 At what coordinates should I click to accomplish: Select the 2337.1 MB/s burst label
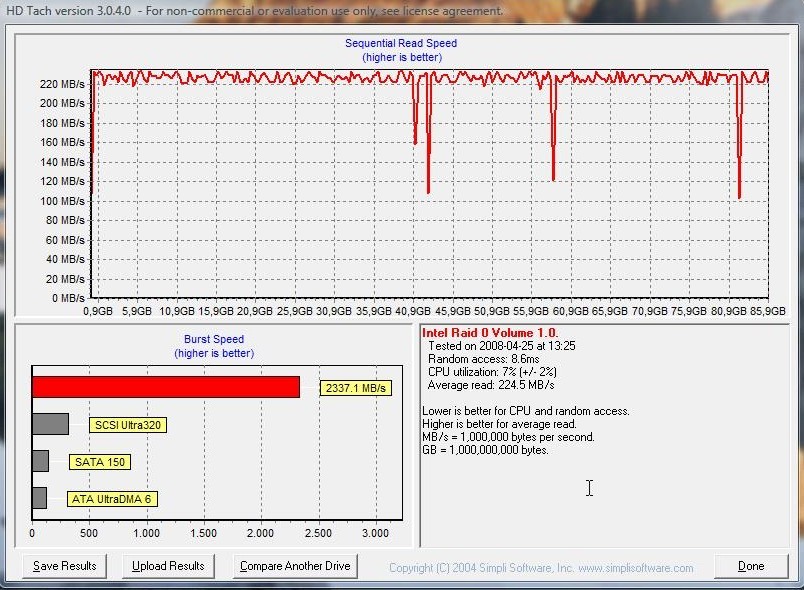tap(356, 388)
